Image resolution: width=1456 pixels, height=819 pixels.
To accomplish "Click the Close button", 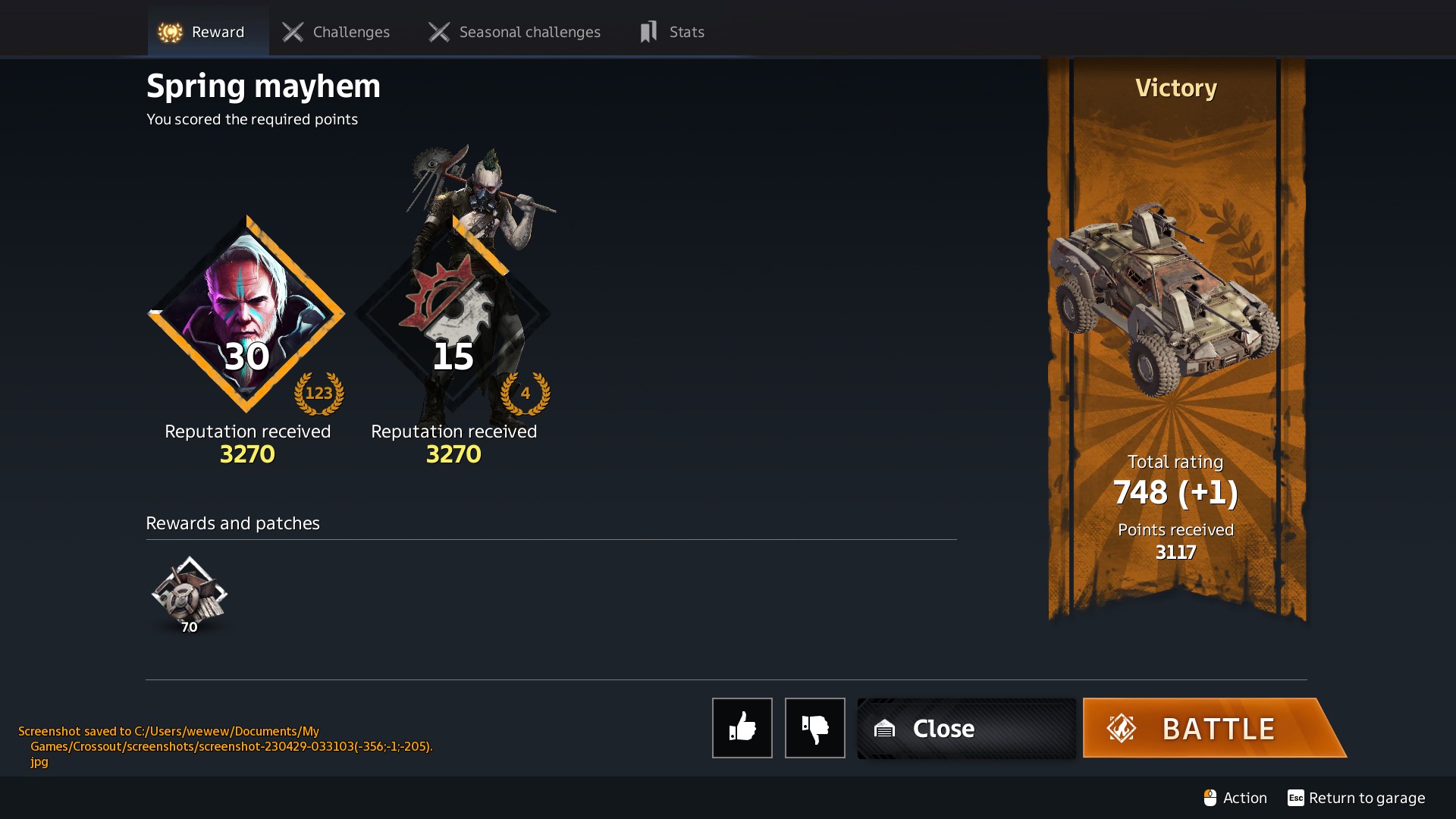I will point(966,728).
